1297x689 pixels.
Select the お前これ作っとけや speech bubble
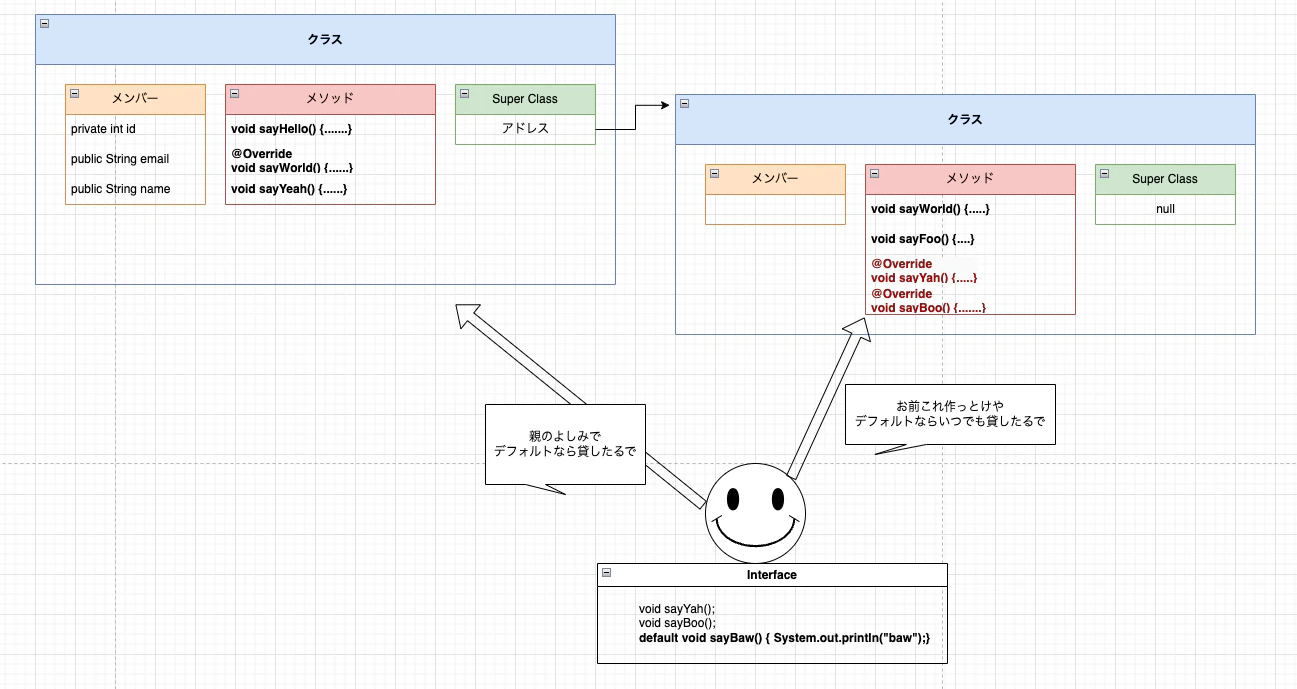pos(949,413)
